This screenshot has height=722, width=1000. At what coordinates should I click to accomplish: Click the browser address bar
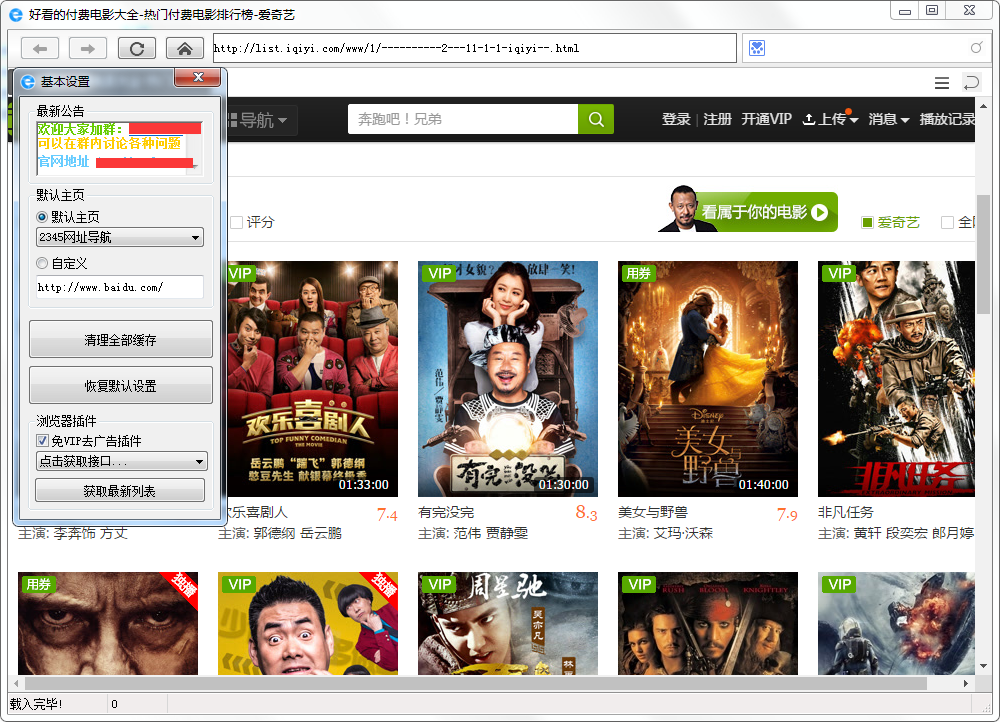474,48
